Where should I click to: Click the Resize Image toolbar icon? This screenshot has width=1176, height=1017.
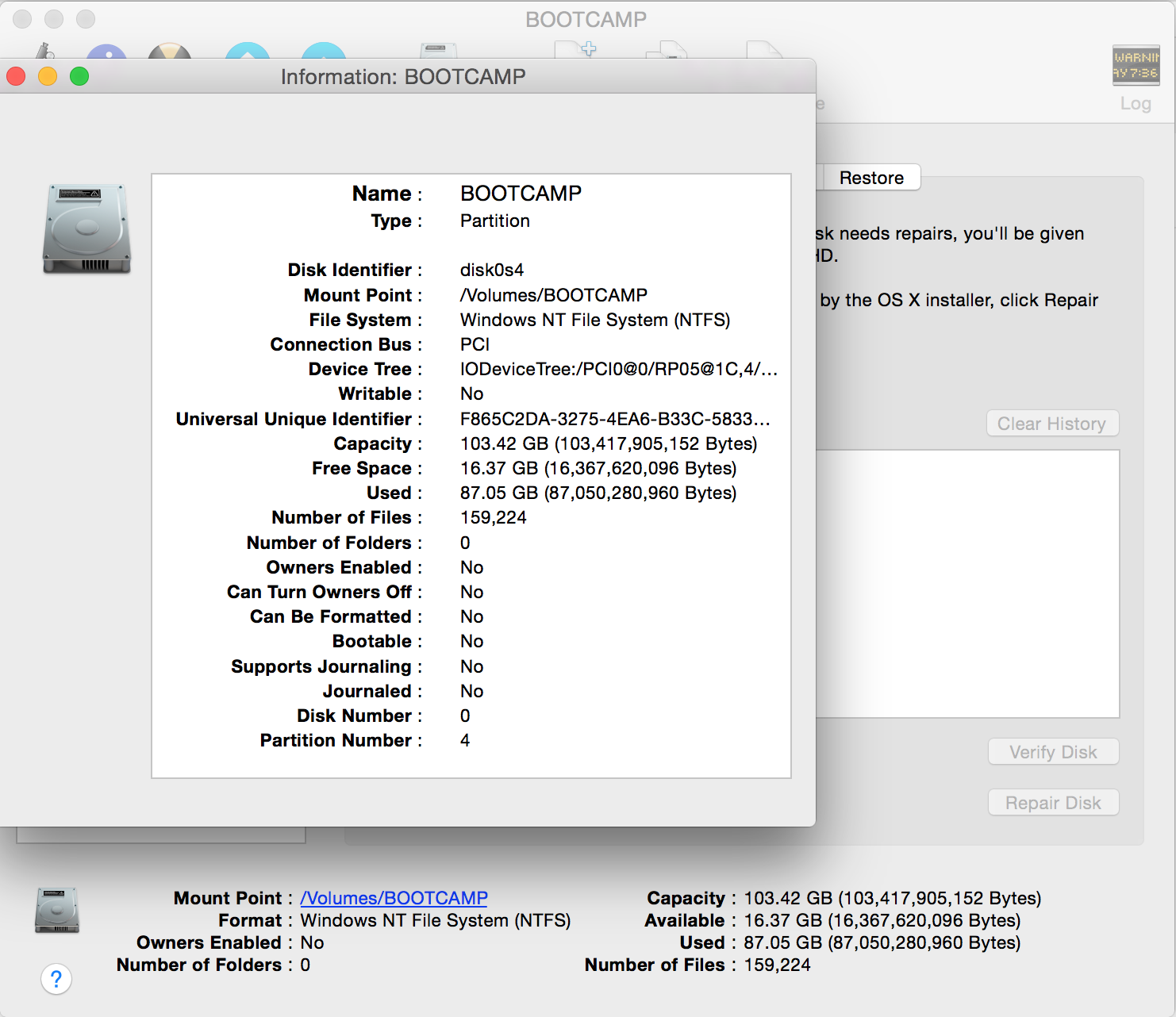point(763,50)
